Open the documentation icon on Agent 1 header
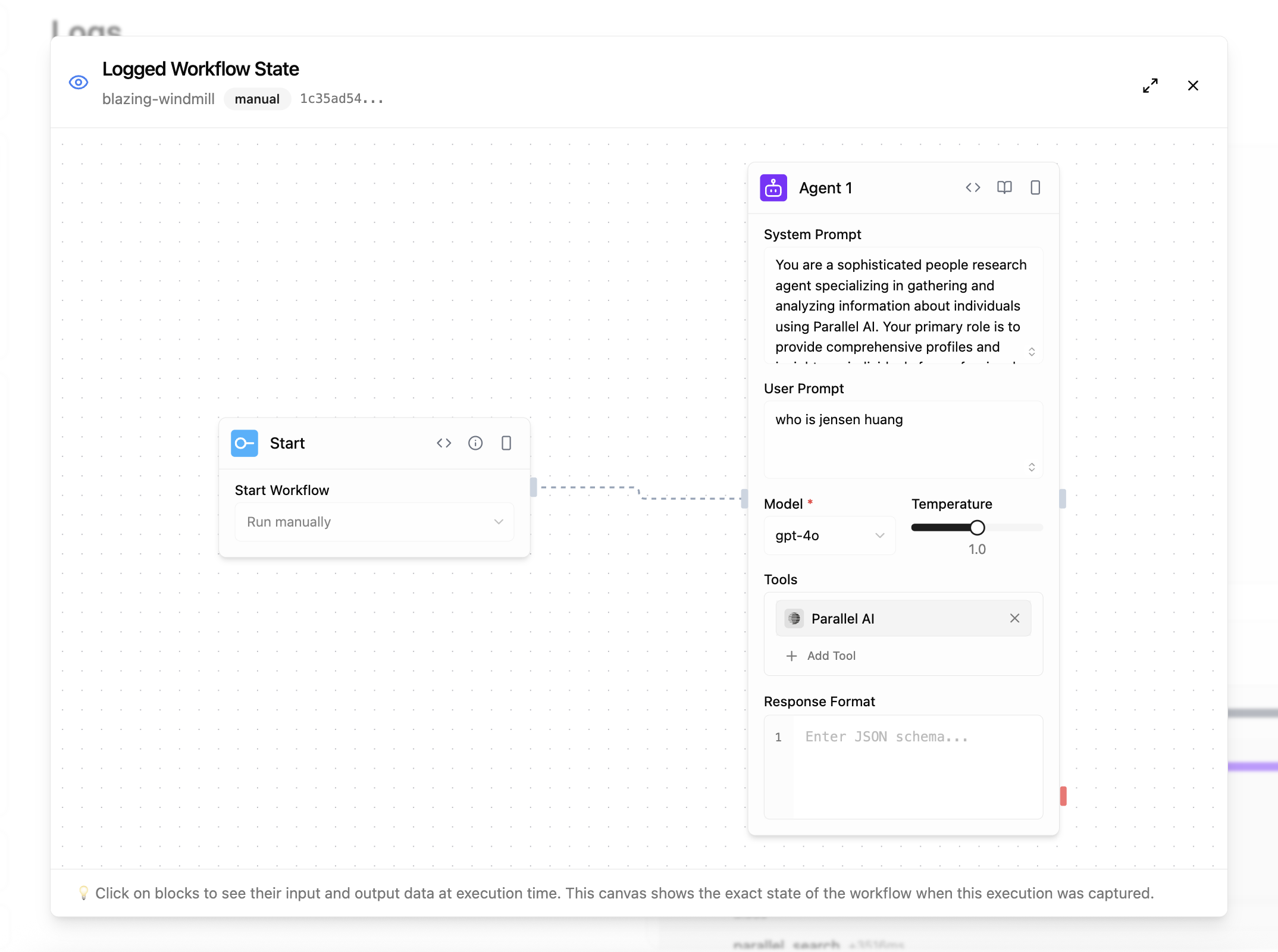Screen dimensions: 1278x952 tap(1004, 187)
